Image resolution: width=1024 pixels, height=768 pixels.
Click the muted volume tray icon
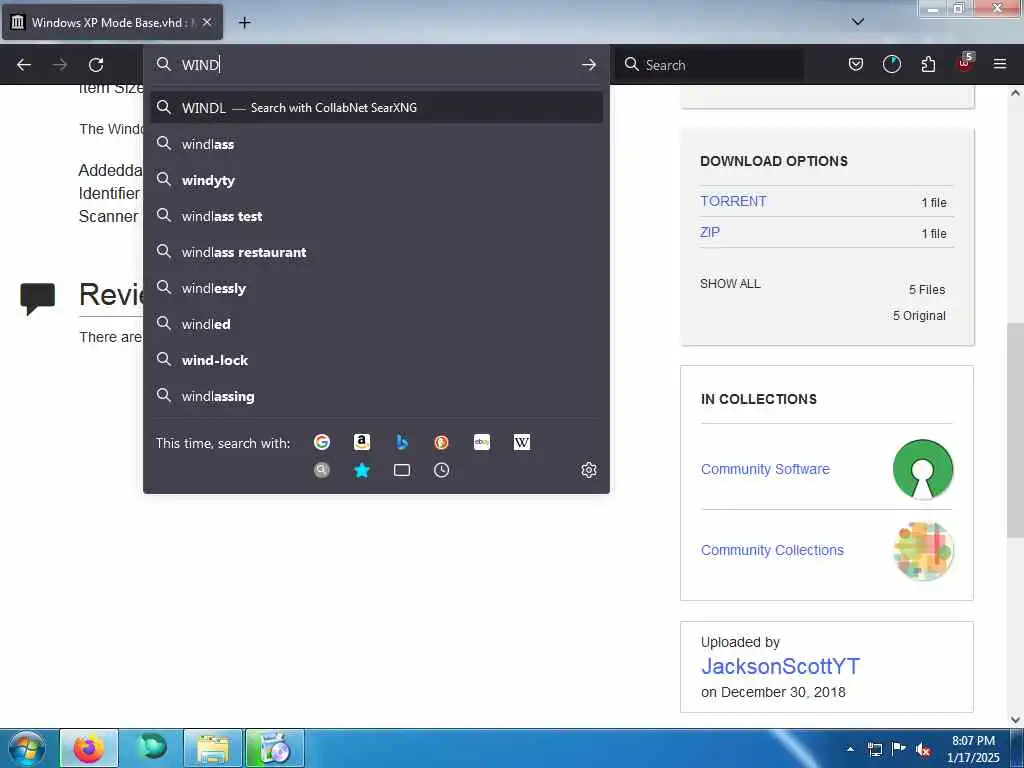(923, 749)
